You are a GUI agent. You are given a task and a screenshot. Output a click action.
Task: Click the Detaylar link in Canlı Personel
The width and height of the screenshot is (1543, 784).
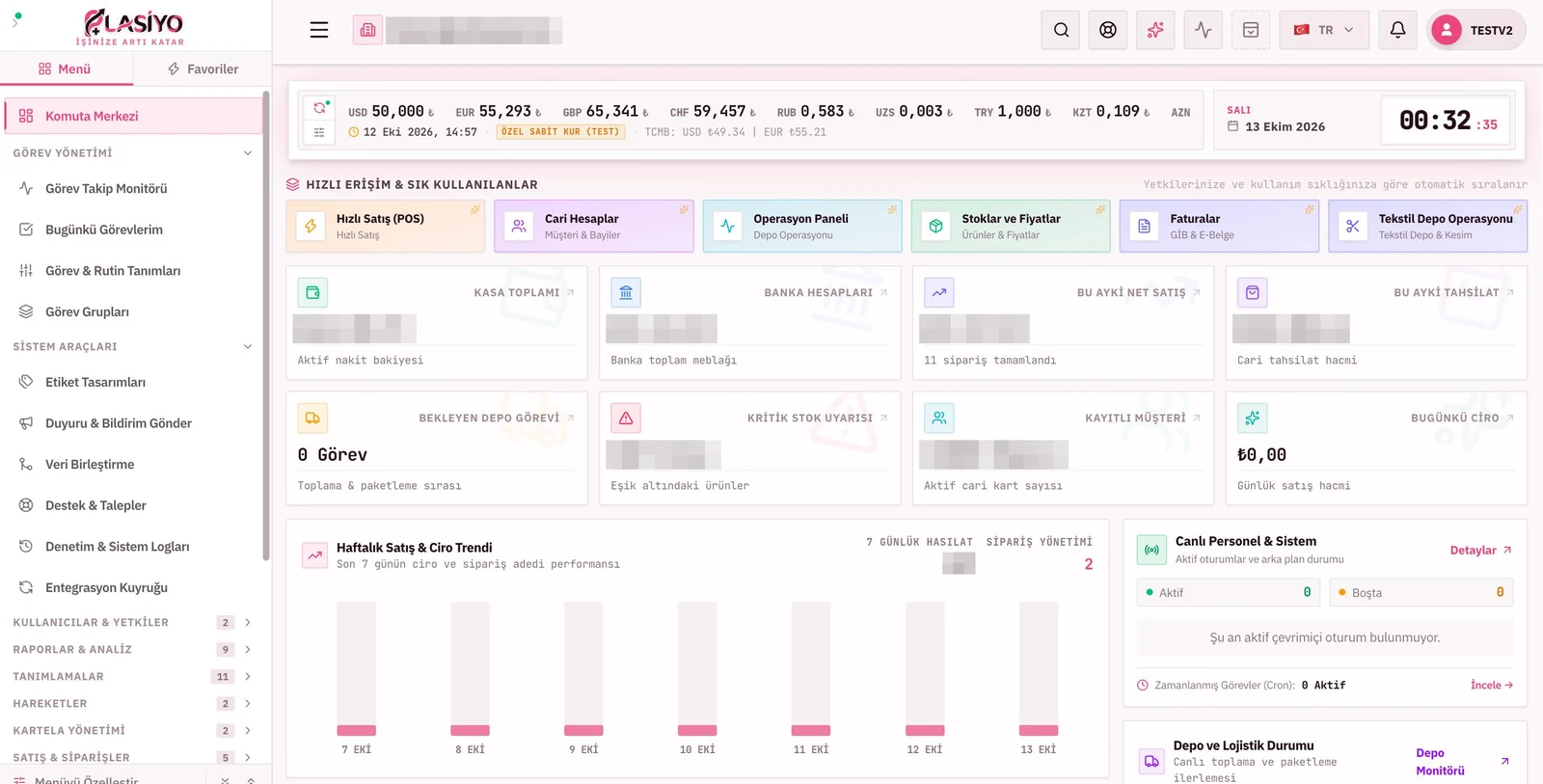[x=1480, y=551]
